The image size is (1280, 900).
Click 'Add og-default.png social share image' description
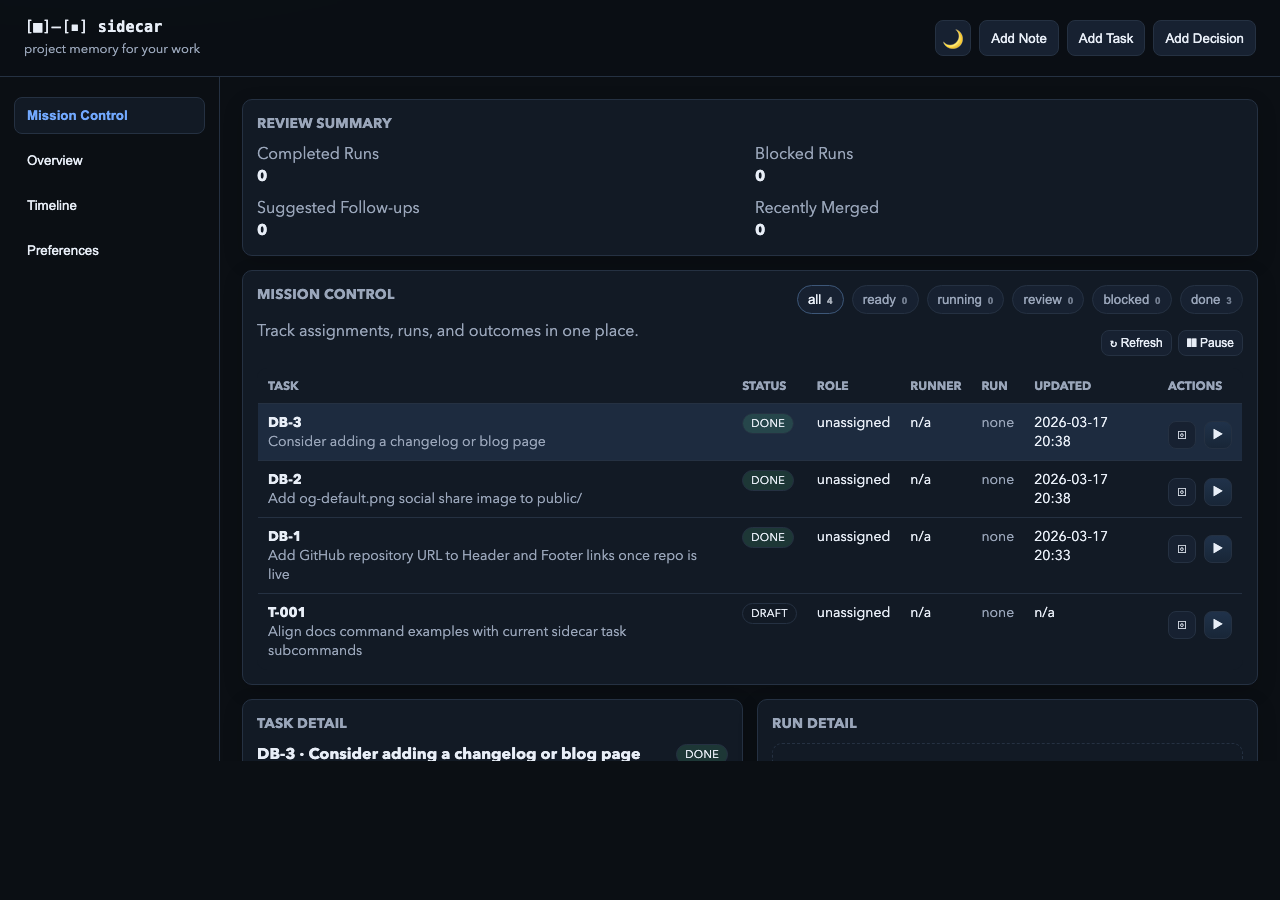425,498
